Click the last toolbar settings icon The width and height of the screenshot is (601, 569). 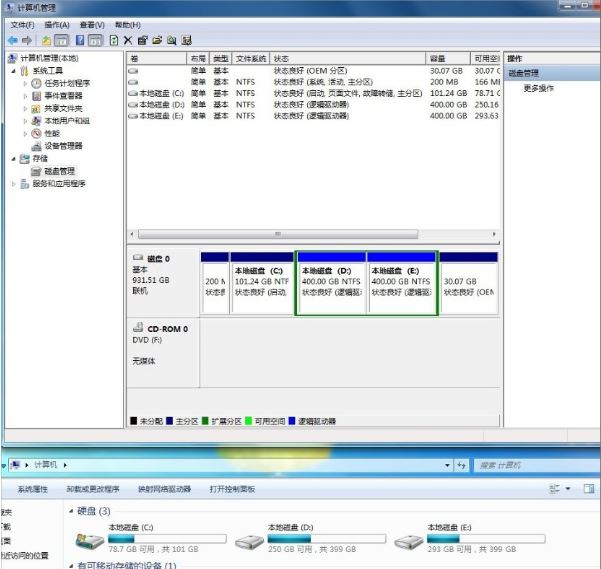(x=187, y=40)
